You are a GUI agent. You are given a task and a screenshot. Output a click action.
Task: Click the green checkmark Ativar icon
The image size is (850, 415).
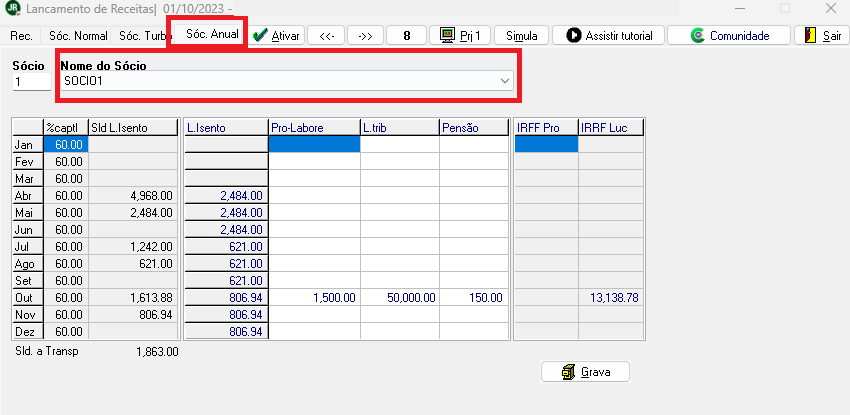[x=260, y=35]
